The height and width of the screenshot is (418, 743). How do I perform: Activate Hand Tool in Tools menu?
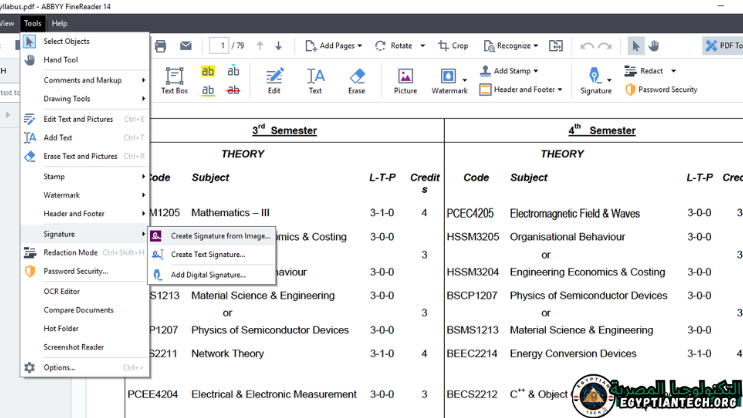coord(60,60)
